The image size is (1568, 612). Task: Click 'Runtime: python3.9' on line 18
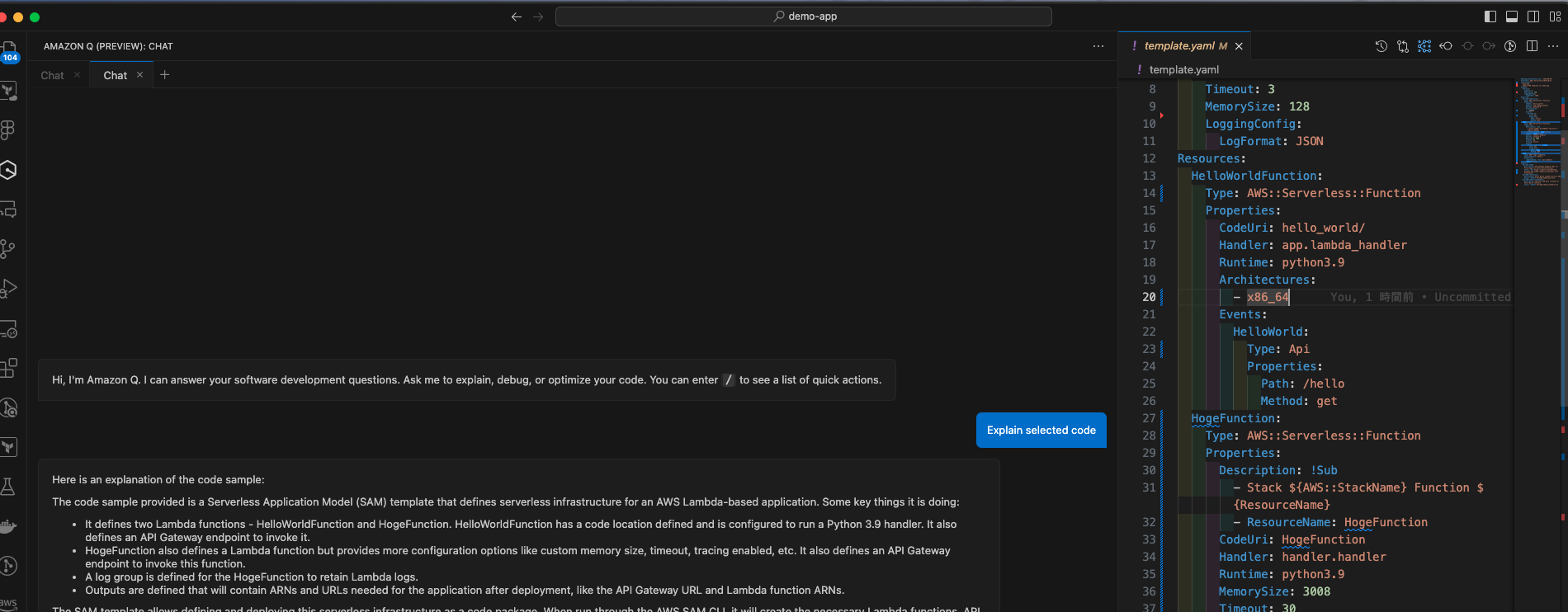(x=1282, y=262)
